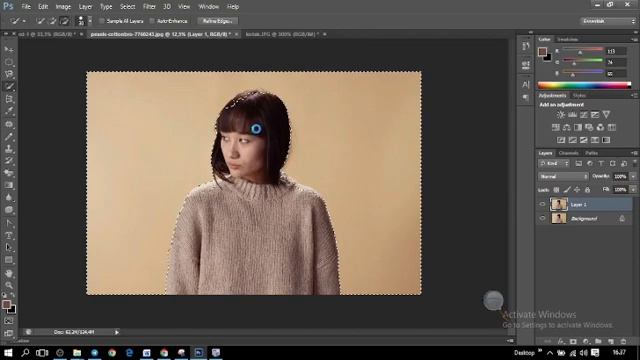Select the Clone Stamp tool
This screenshot has width=640, height=360.
[9, 149]
